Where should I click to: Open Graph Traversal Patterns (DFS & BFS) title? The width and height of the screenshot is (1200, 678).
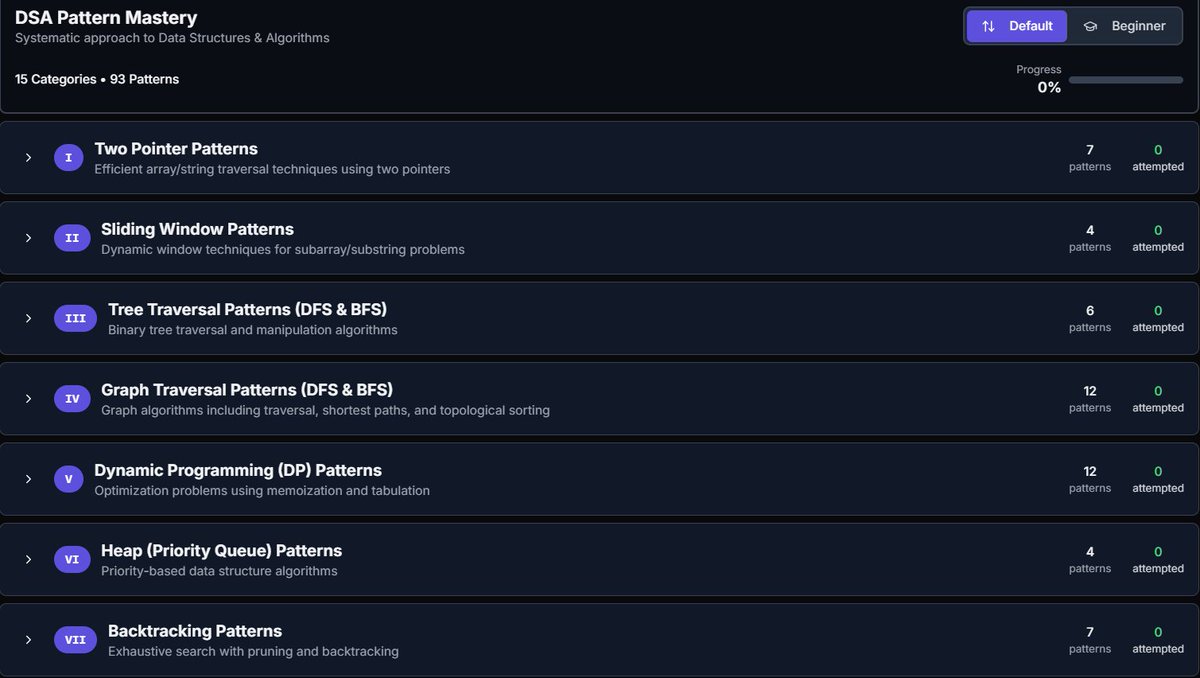click(x=247, y=389)
